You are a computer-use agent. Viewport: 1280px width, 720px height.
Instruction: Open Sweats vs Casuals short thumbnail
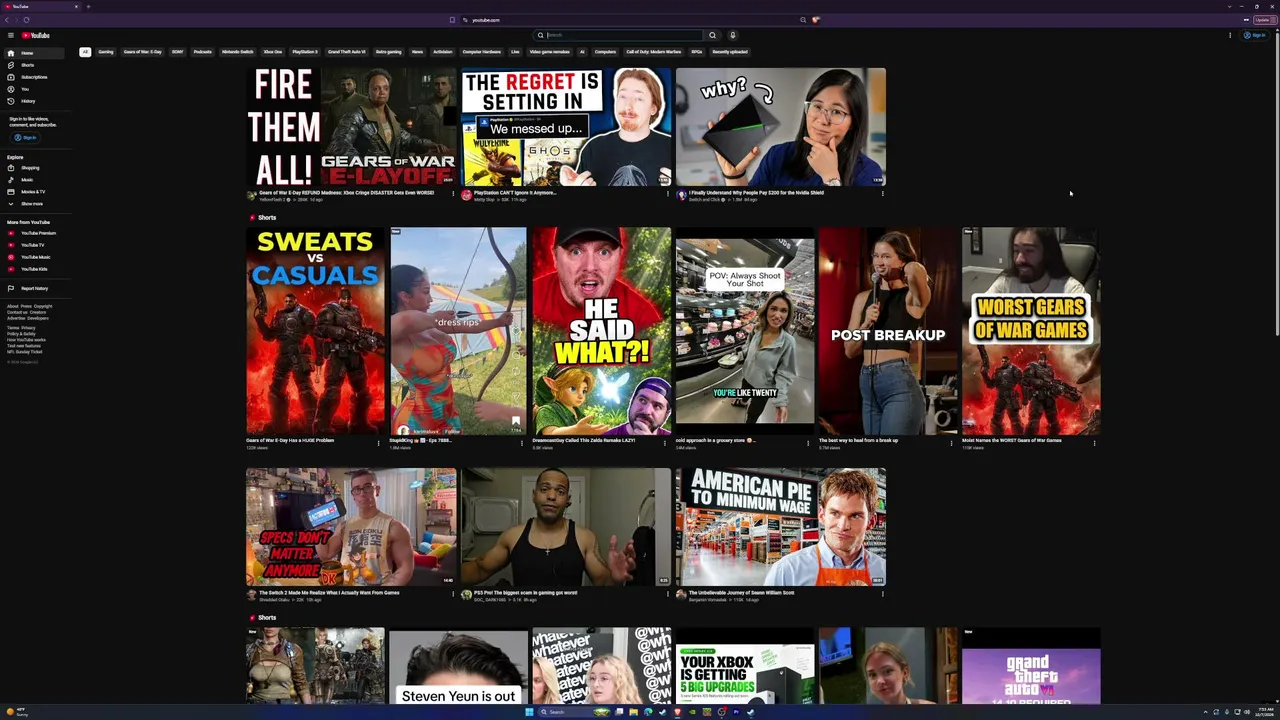coord(315,331)
